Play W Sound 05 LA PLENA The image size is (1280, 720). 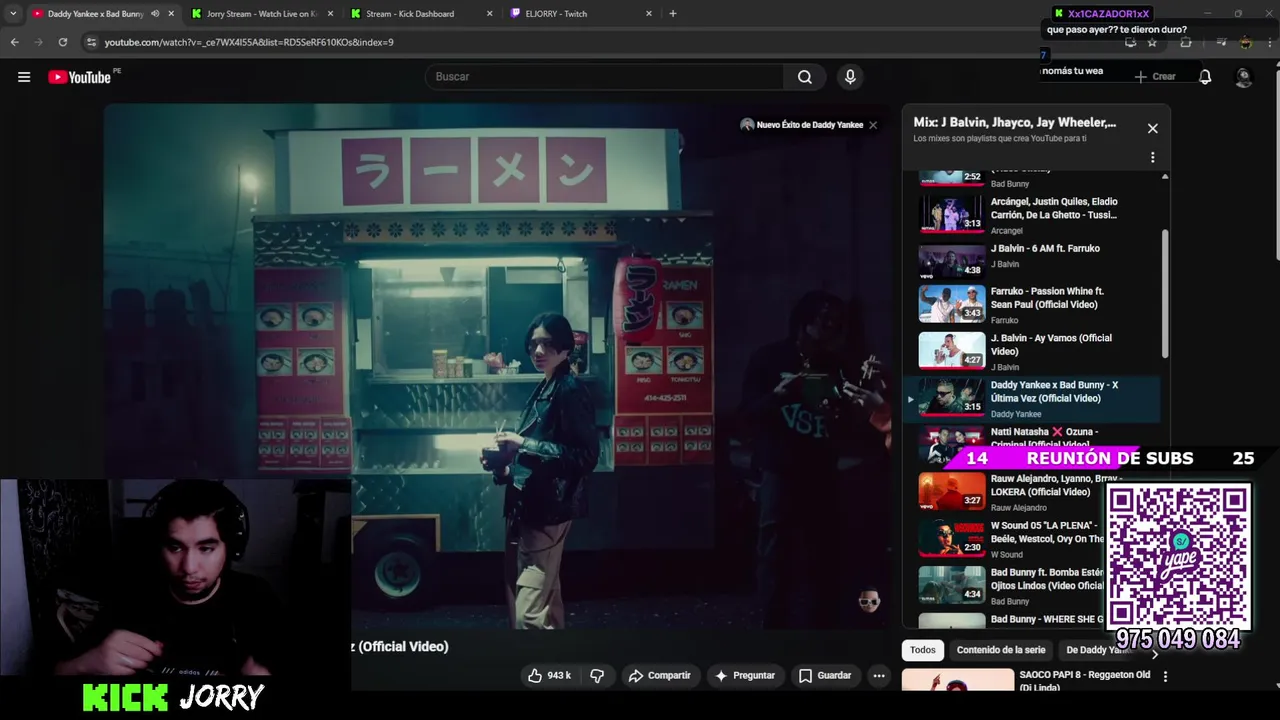point(1010,539)
